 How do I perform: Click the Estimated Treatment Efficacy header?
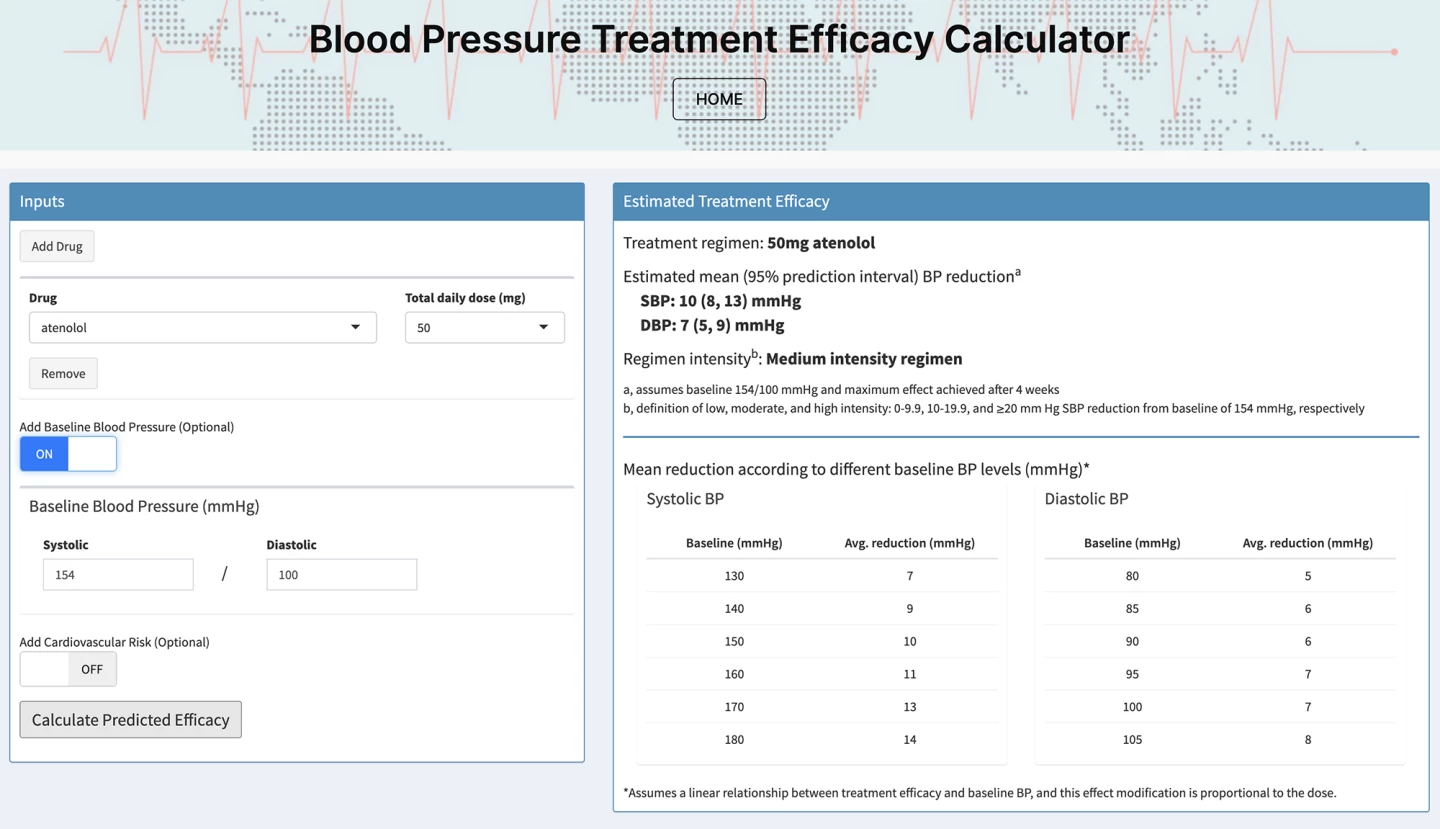tap(1020, 201)
